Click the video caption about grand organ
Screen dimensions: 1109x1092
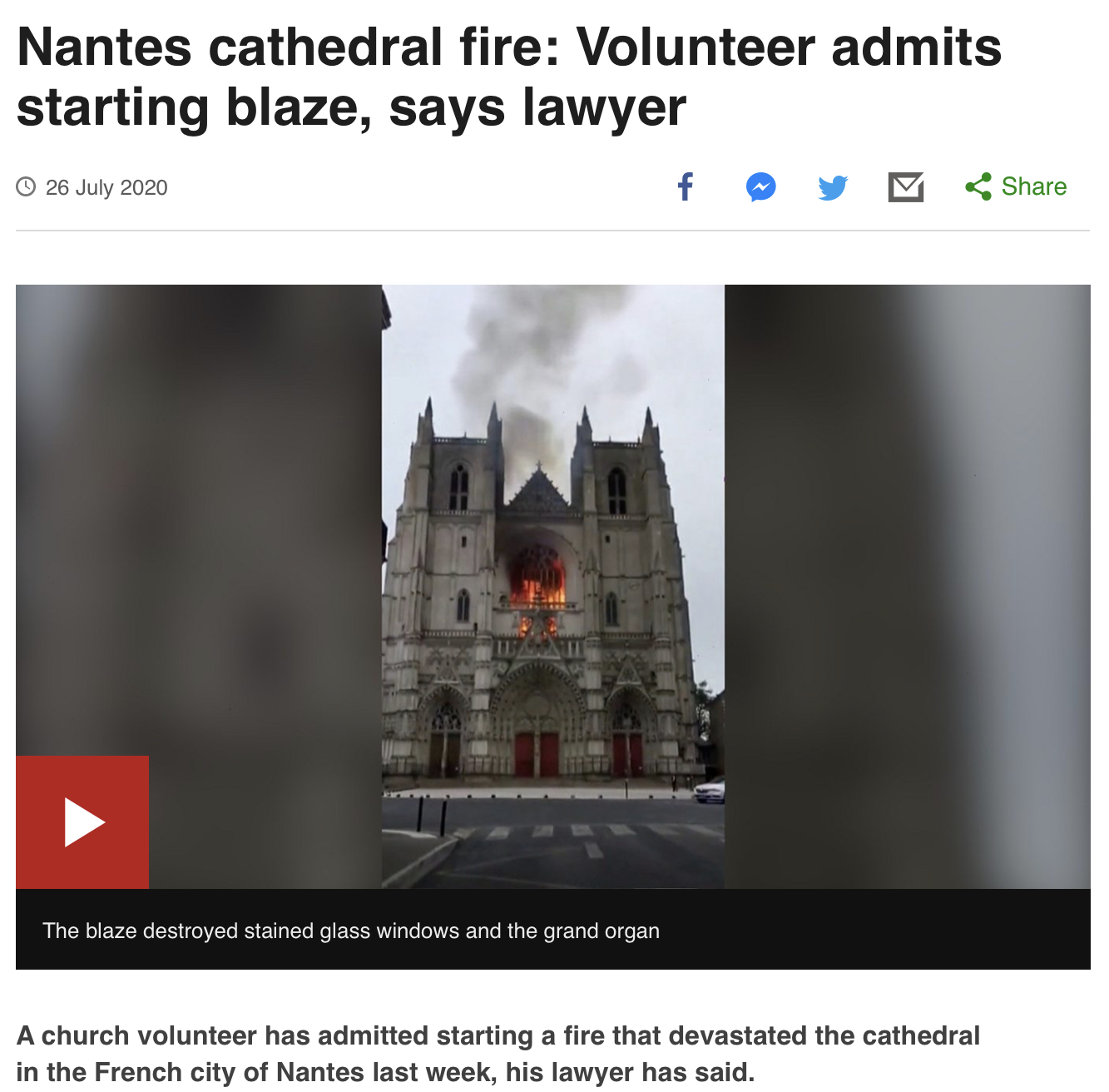351,931
